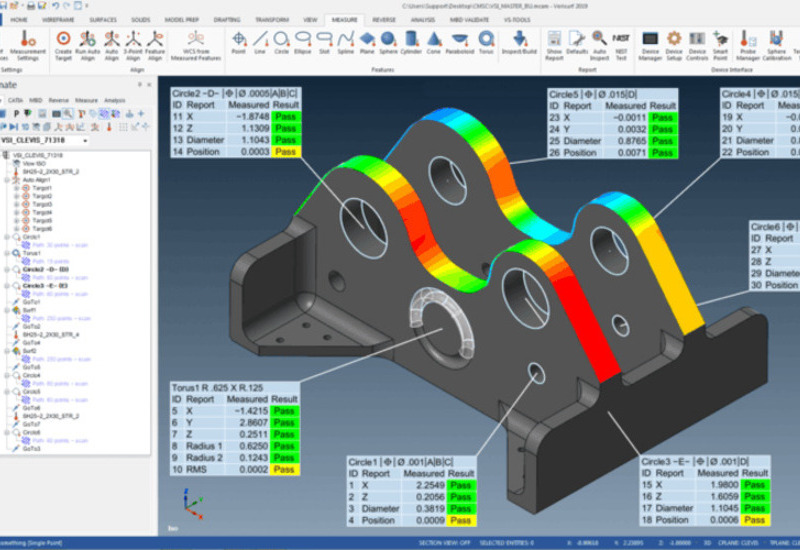Image resolution: width=800 pixels, height=550 pixels.
Task: Open Show Report
Action: 554,46
